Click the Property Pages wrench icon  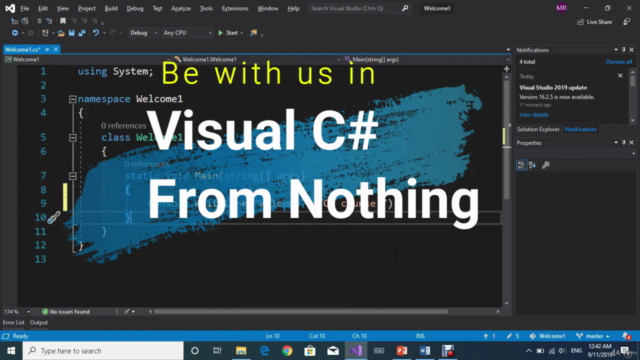click(x=546, y=165)
